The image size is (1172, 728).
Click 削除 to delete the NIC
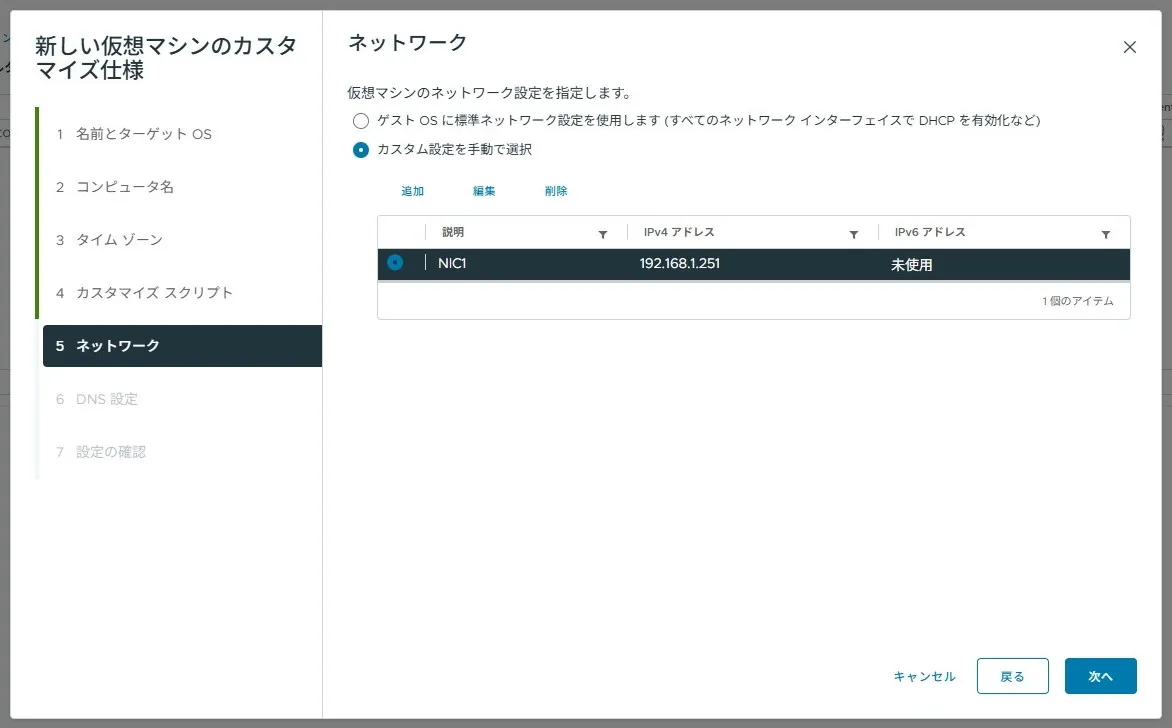[x=556, y=191]
